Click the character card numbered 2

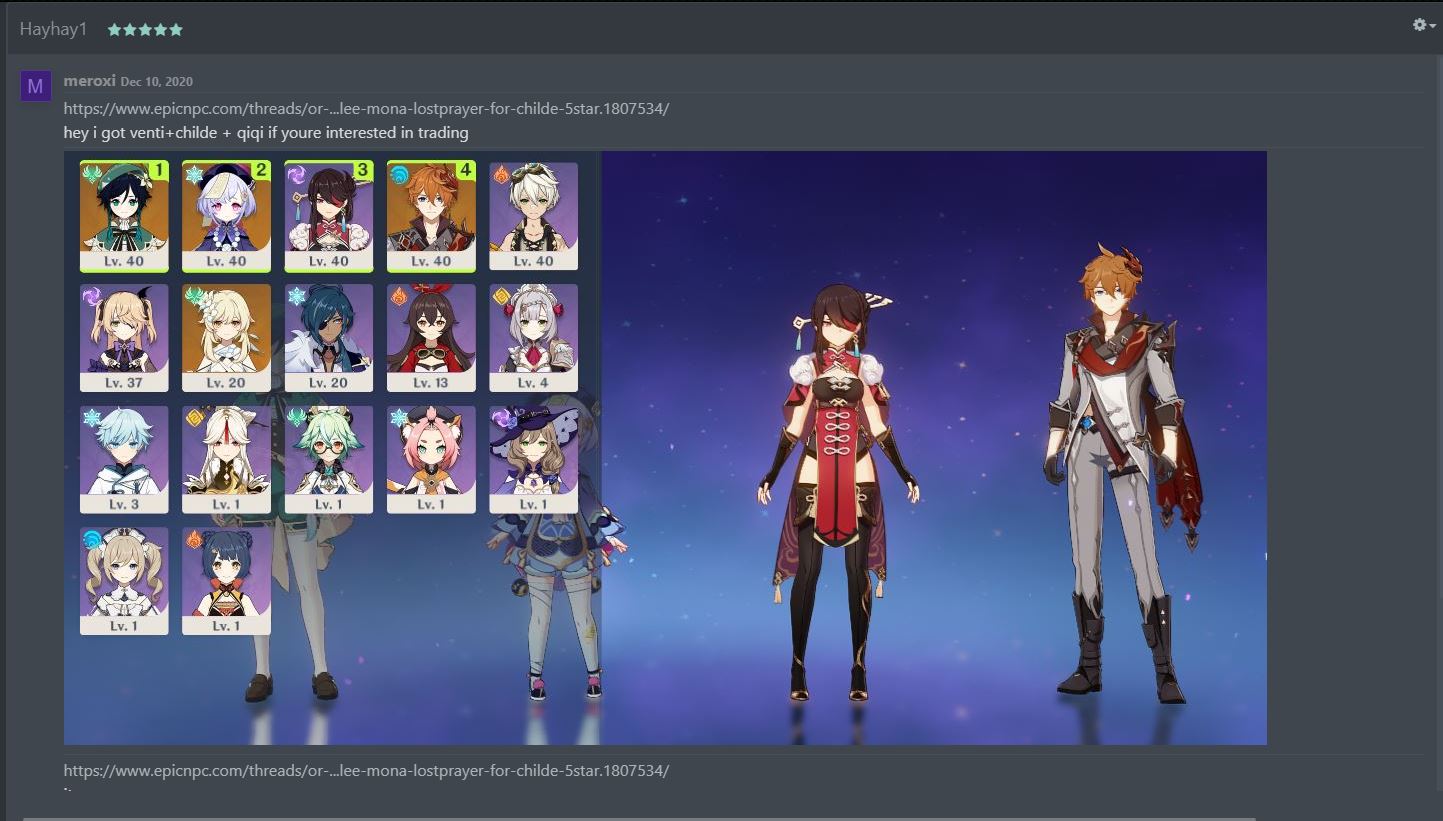pos(226,216)
